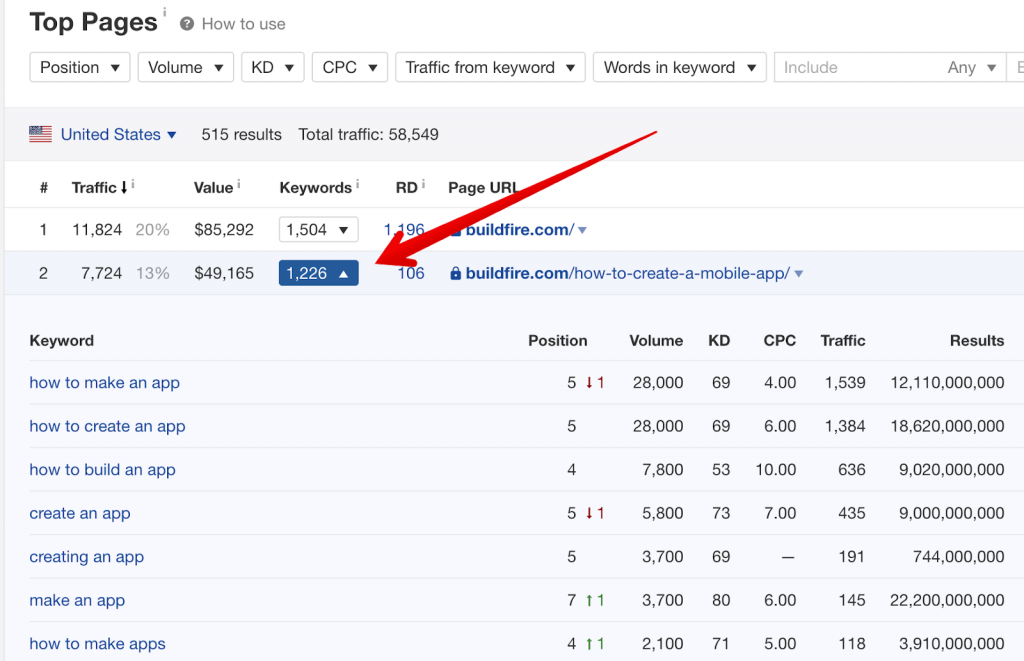Open the Traffic from keyword filter

(x=489, y=67)
